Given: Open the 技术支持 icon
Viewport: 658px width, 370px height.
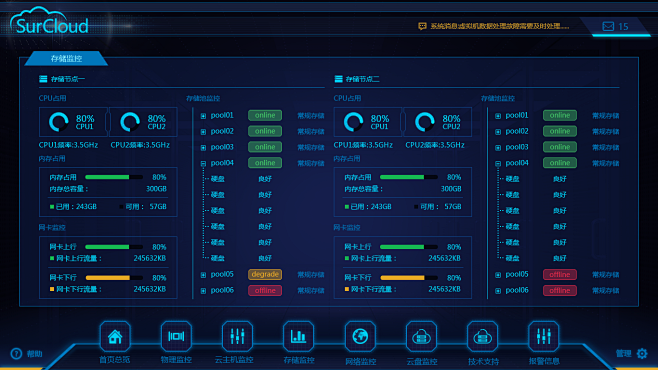Looking at the screenshot, I should [x=483, y=336].
